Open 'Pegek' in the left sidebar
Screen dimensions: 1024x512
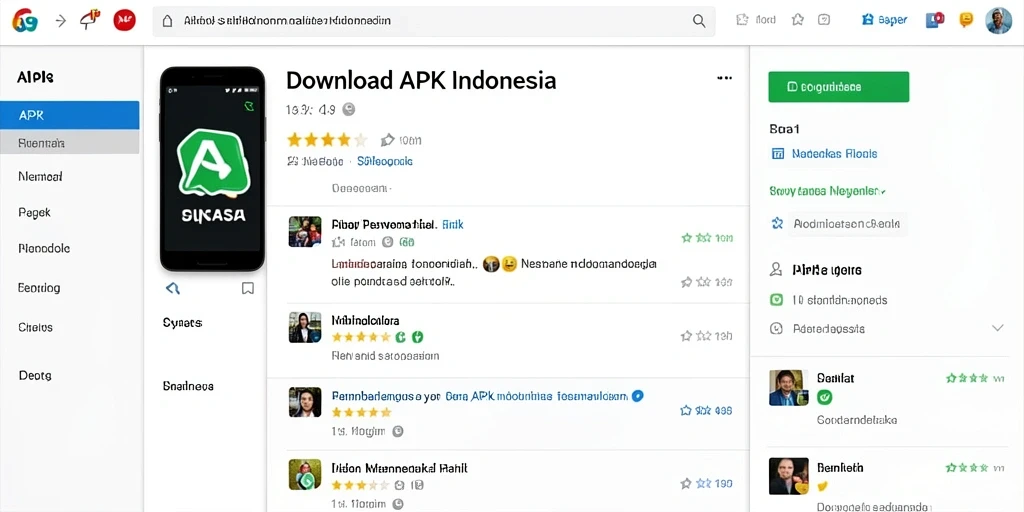pyautogui.click(x=35, y=212)
